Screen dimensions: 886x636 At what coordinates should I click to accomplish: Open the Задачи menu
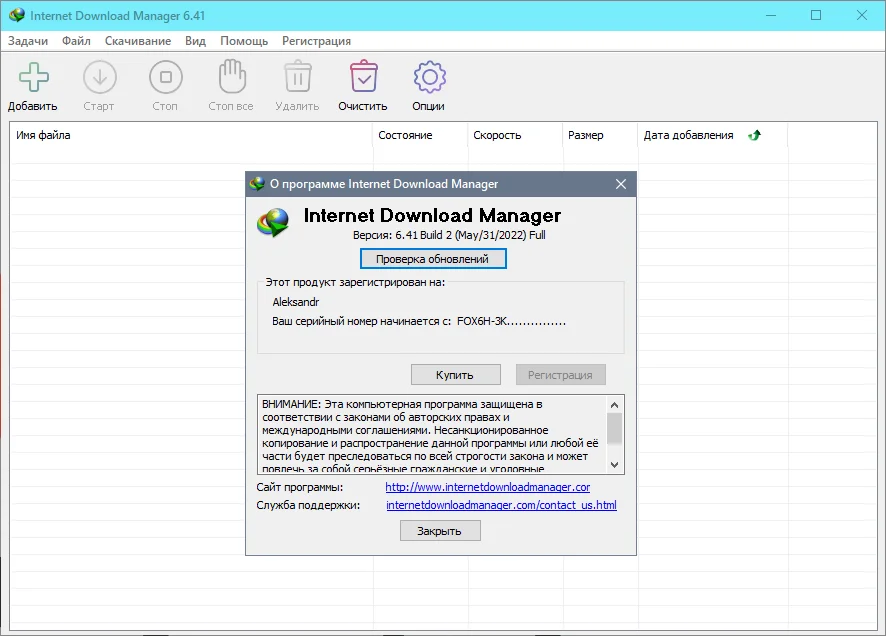point(28,41)
